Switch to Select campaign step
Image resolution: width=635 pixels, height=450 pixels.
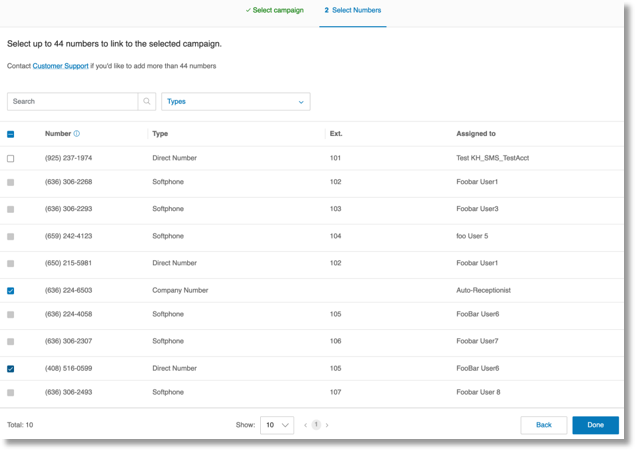275,10
